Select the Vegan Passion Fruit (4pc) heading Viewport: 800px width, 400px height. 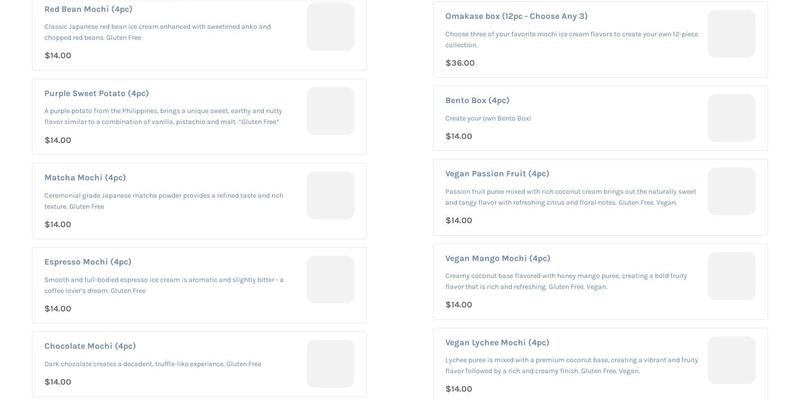point(497,173)
